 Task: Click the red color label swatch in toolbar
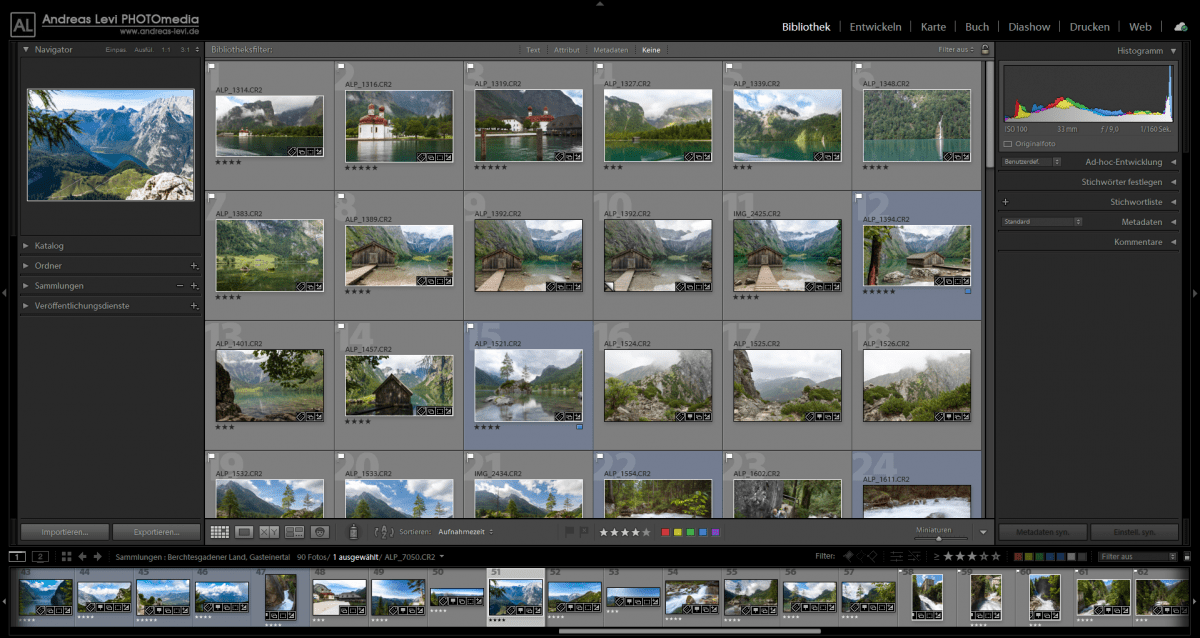666,532
